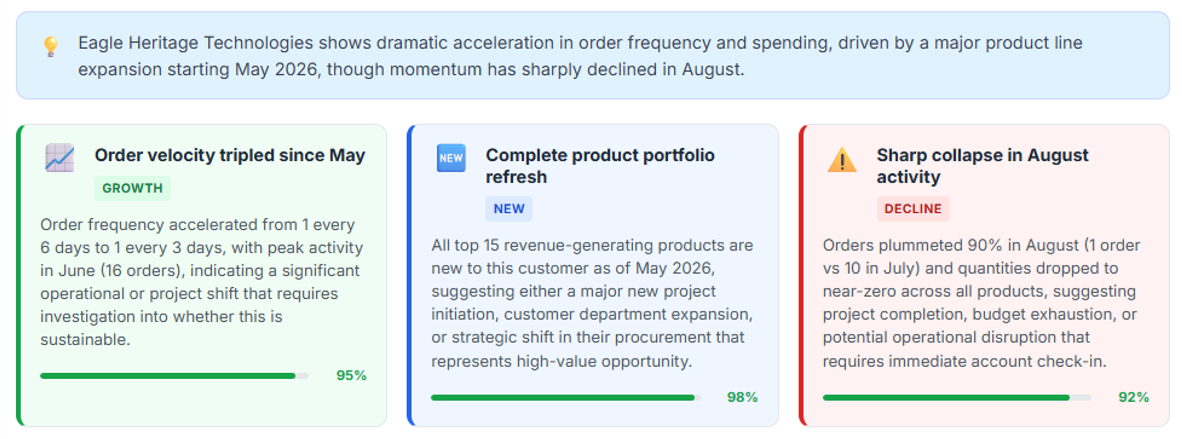Click the blue NEW icon on the second card
This screenshot has width=1182, height=439.
click(x=451, y=158)
